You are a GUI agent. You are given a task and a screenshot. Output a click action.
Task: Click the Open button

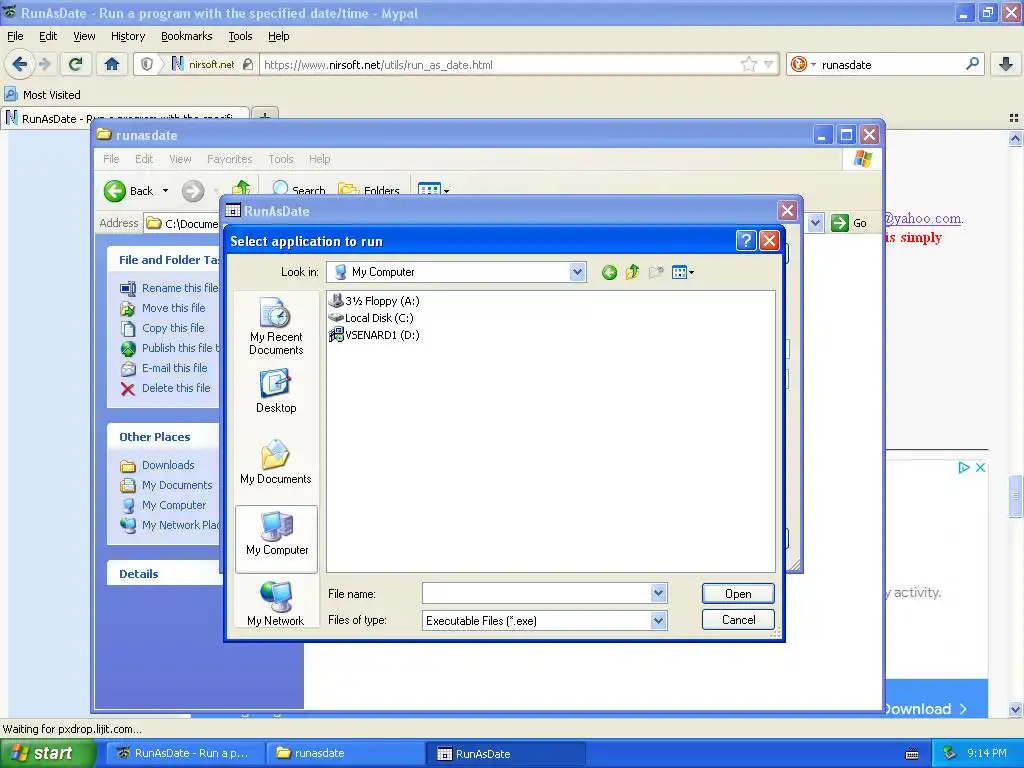[x=738, y=594]
